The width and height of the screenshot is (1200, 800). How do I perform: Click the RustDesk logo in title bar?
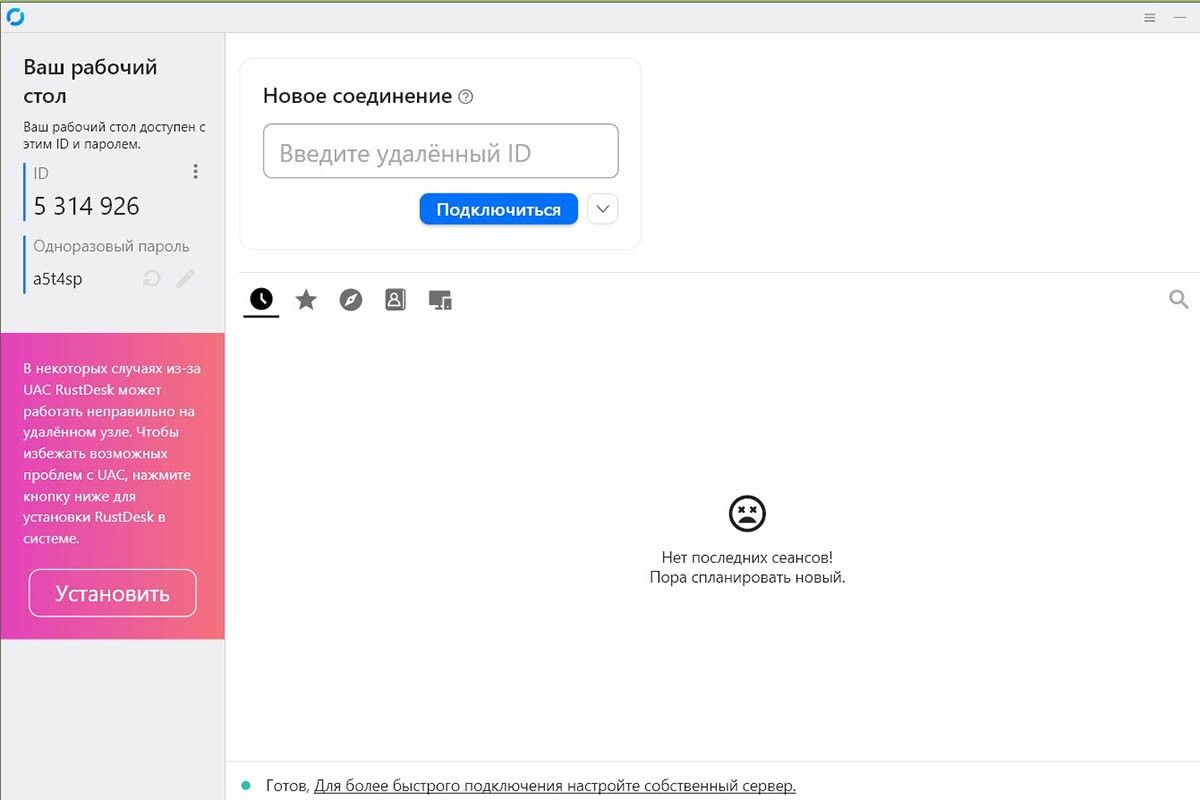(15, 17)
